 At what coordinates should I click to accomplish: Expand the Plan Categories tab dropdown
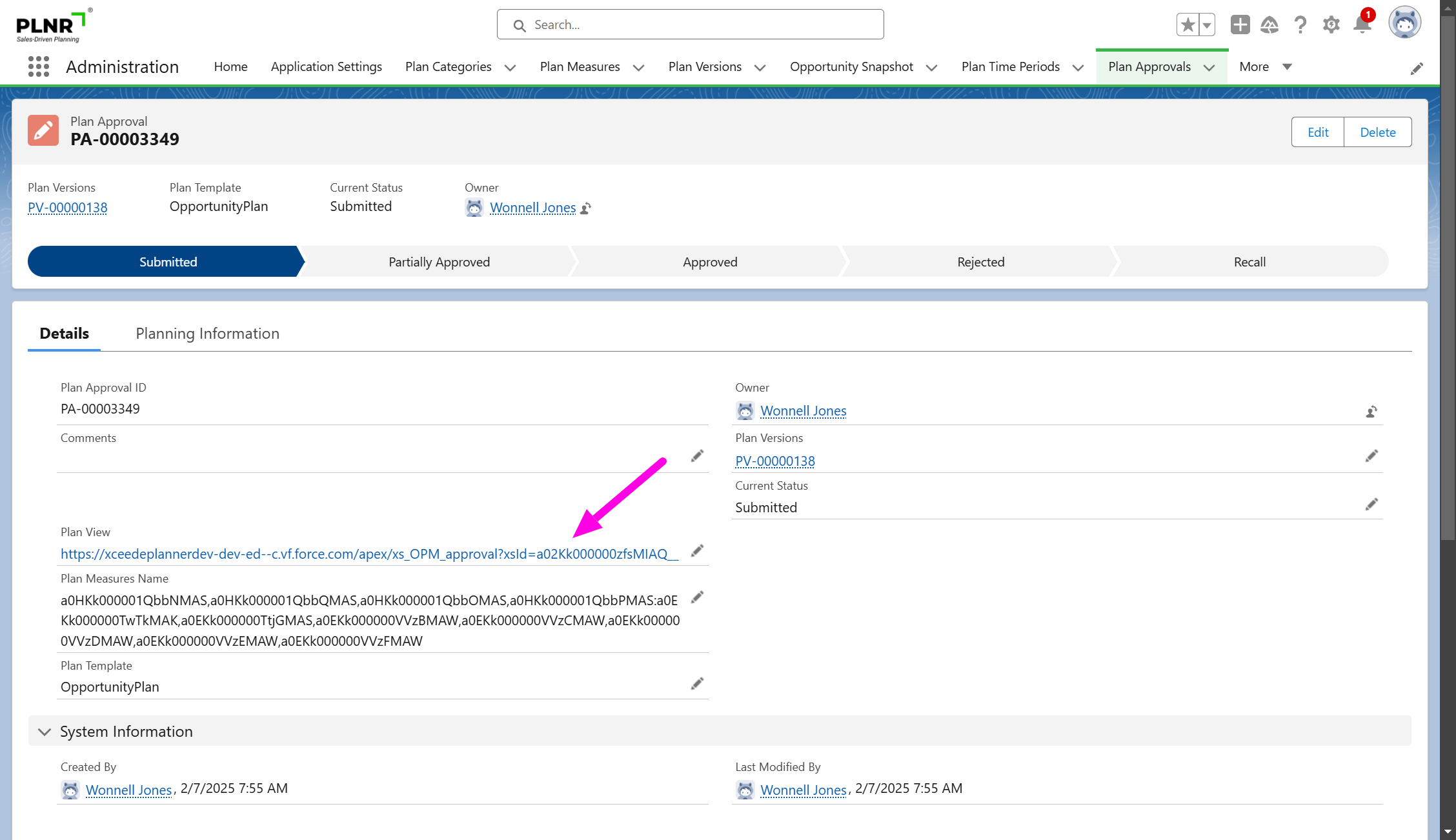click(x=510, y=67)
